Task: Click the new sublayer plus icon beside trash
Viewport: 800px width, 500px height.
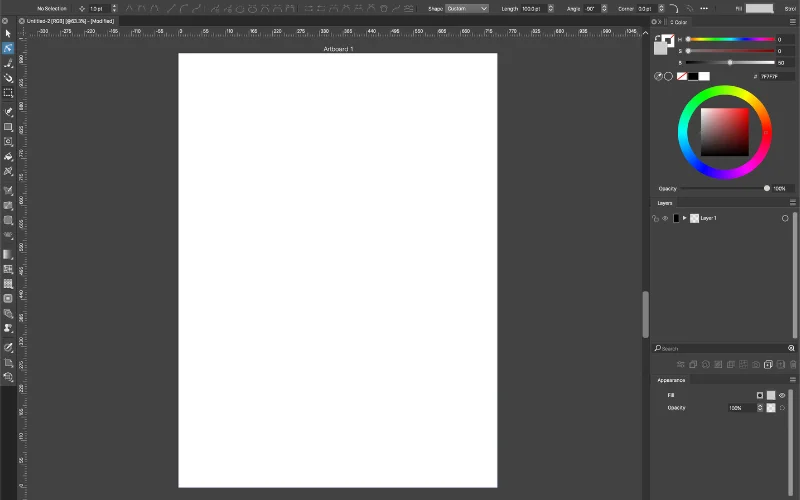Action: [x=781, y=364]
